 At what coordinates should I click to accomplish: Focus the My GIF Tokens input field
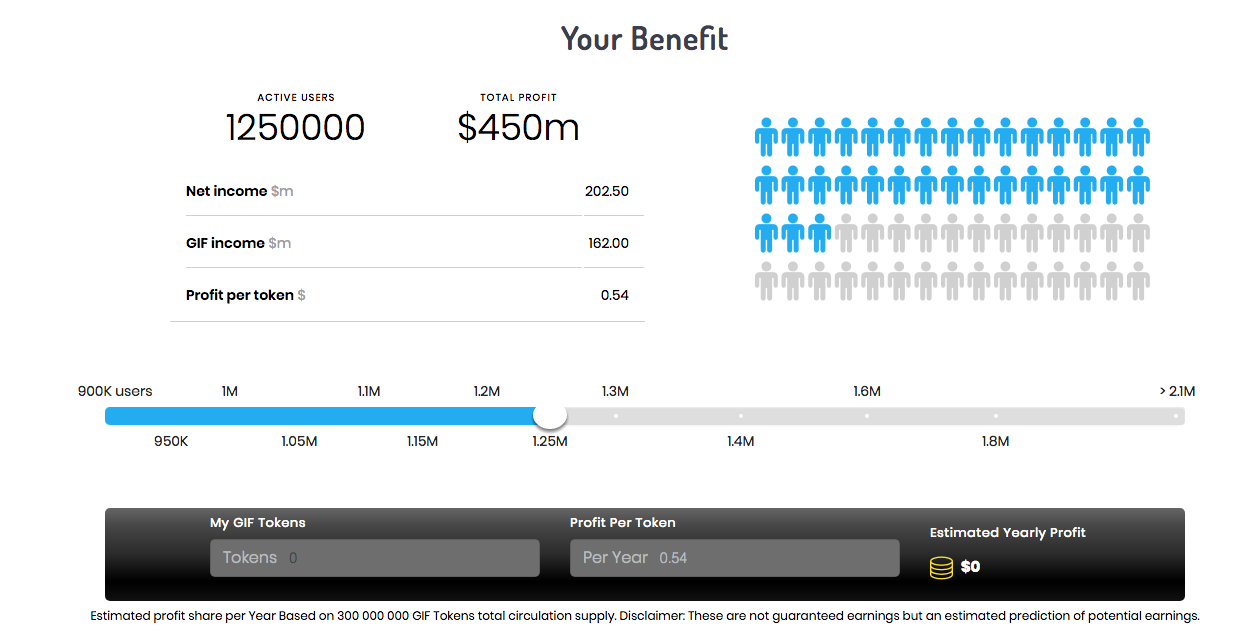(374, 558)
